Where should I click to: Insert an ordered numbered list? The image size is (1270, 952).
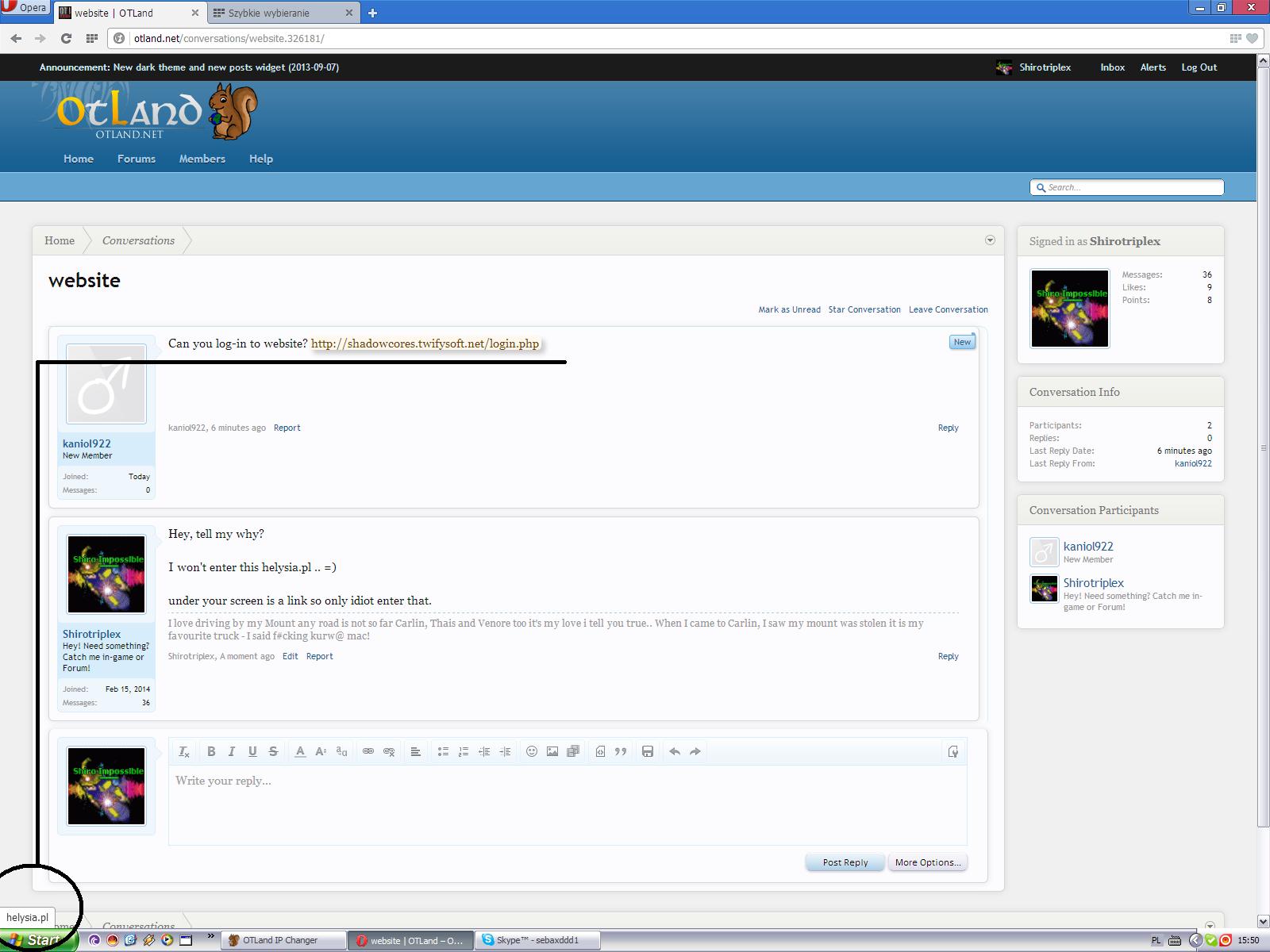point(464,751)
